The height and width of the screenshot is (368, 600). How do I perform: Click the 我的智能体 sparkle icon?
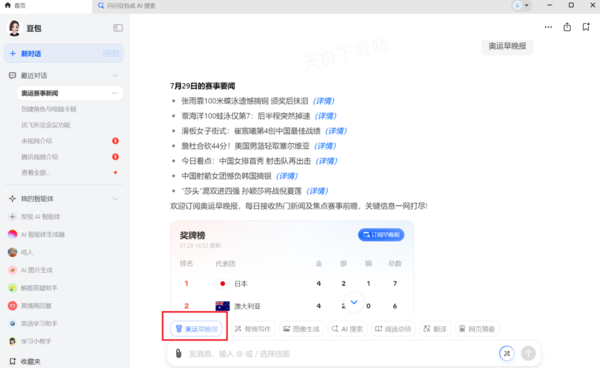[12, 199]
